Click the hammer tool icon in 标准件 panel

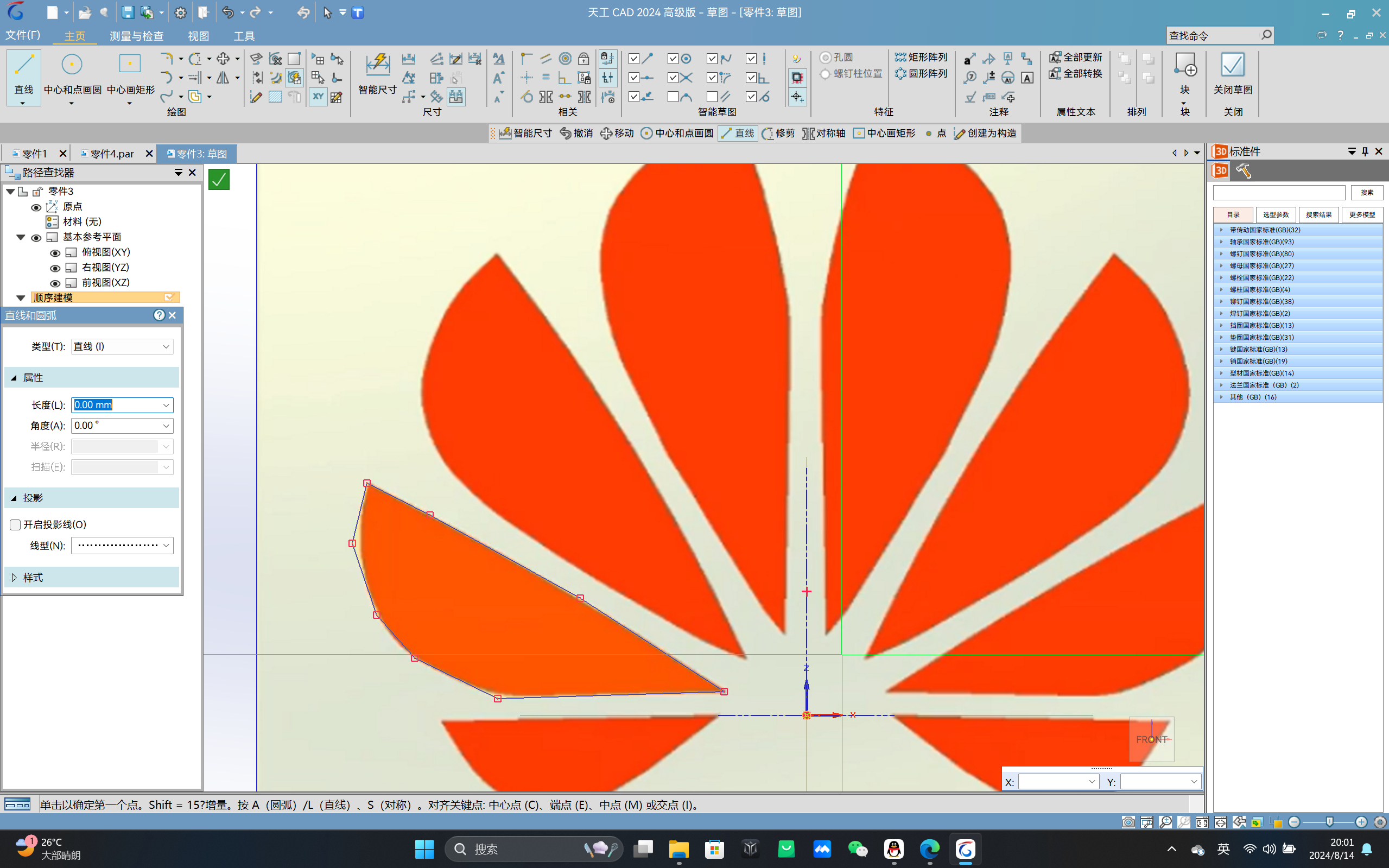(x=1243, y=170)
